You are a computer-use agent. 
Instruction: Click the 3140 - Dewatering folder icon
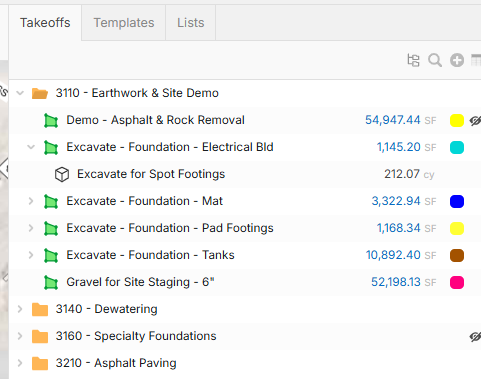(x=40, y=309)
